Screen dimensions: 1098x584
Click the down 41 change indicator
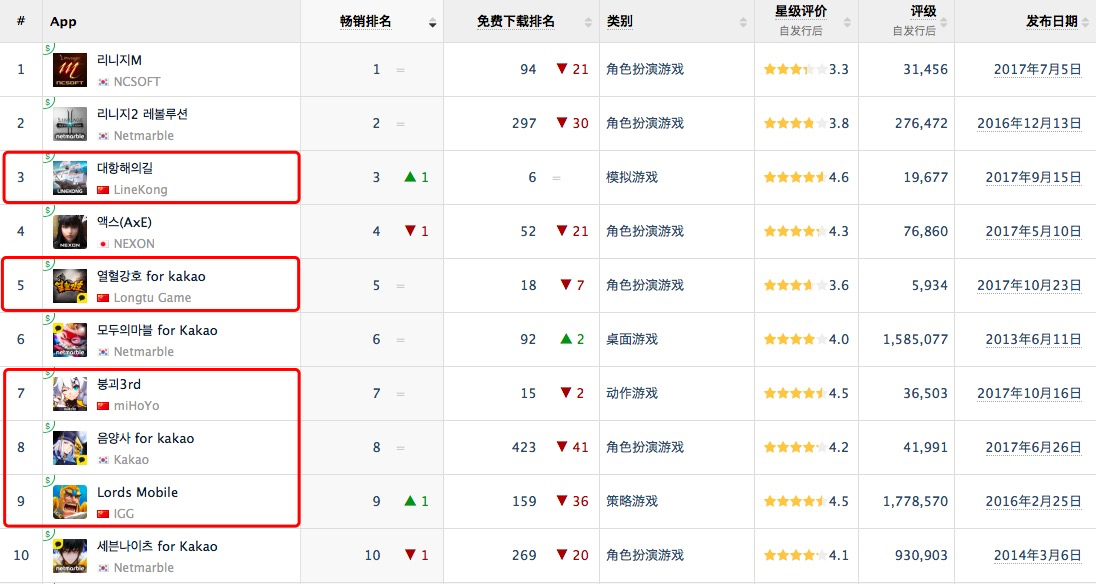coord(572,447)
